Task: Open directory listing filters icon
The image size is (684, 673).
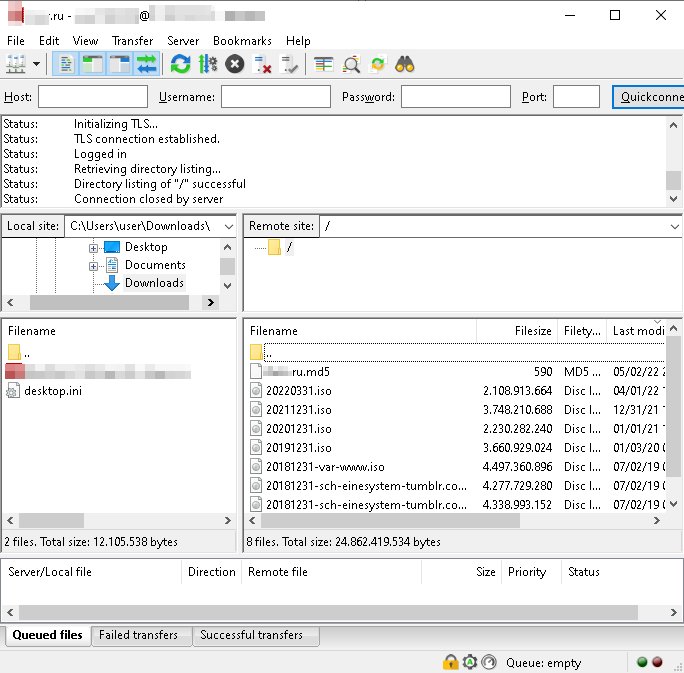Action: 323,65
